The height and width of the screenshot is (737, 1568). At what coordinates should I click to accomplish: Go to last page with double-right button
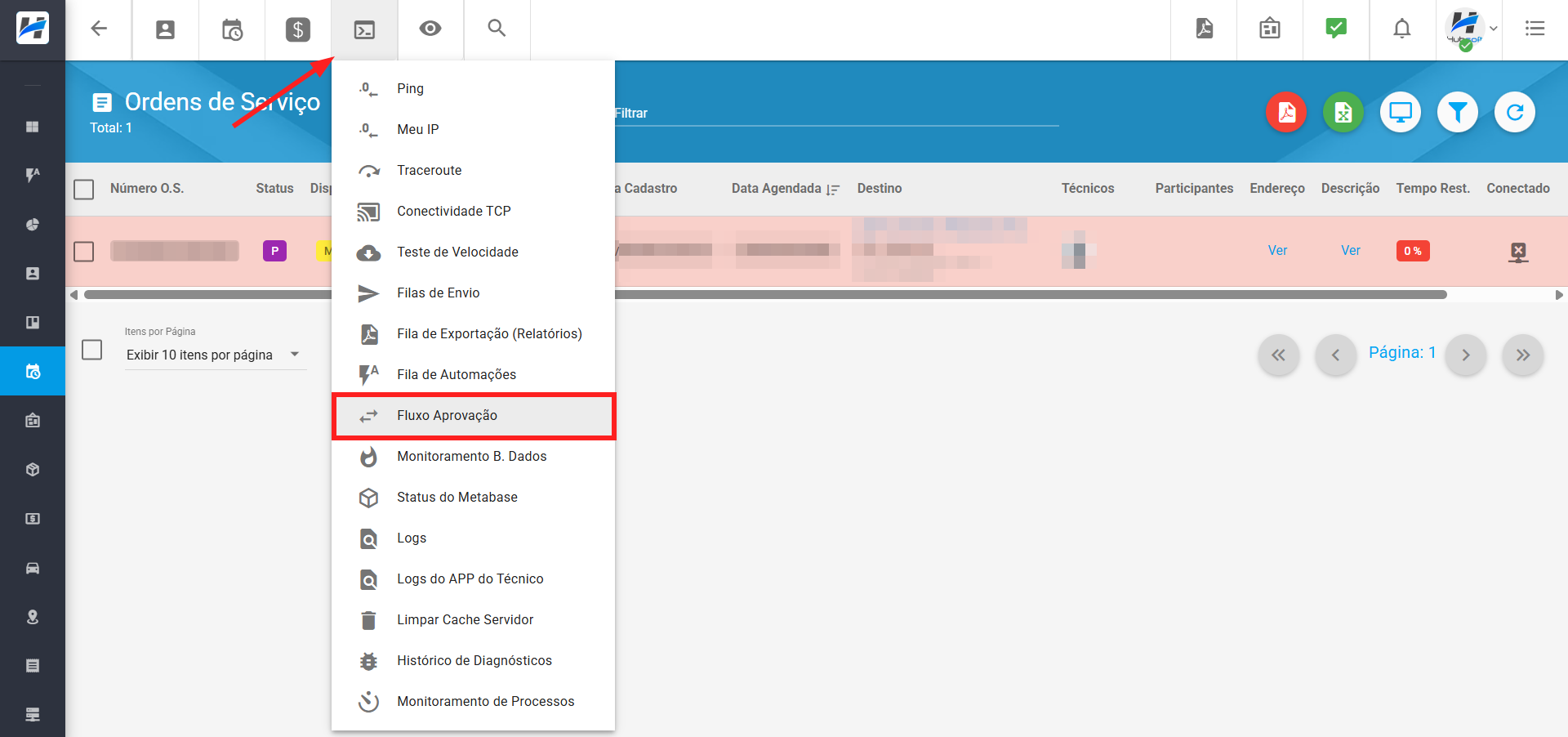(x=1522, y=355)
